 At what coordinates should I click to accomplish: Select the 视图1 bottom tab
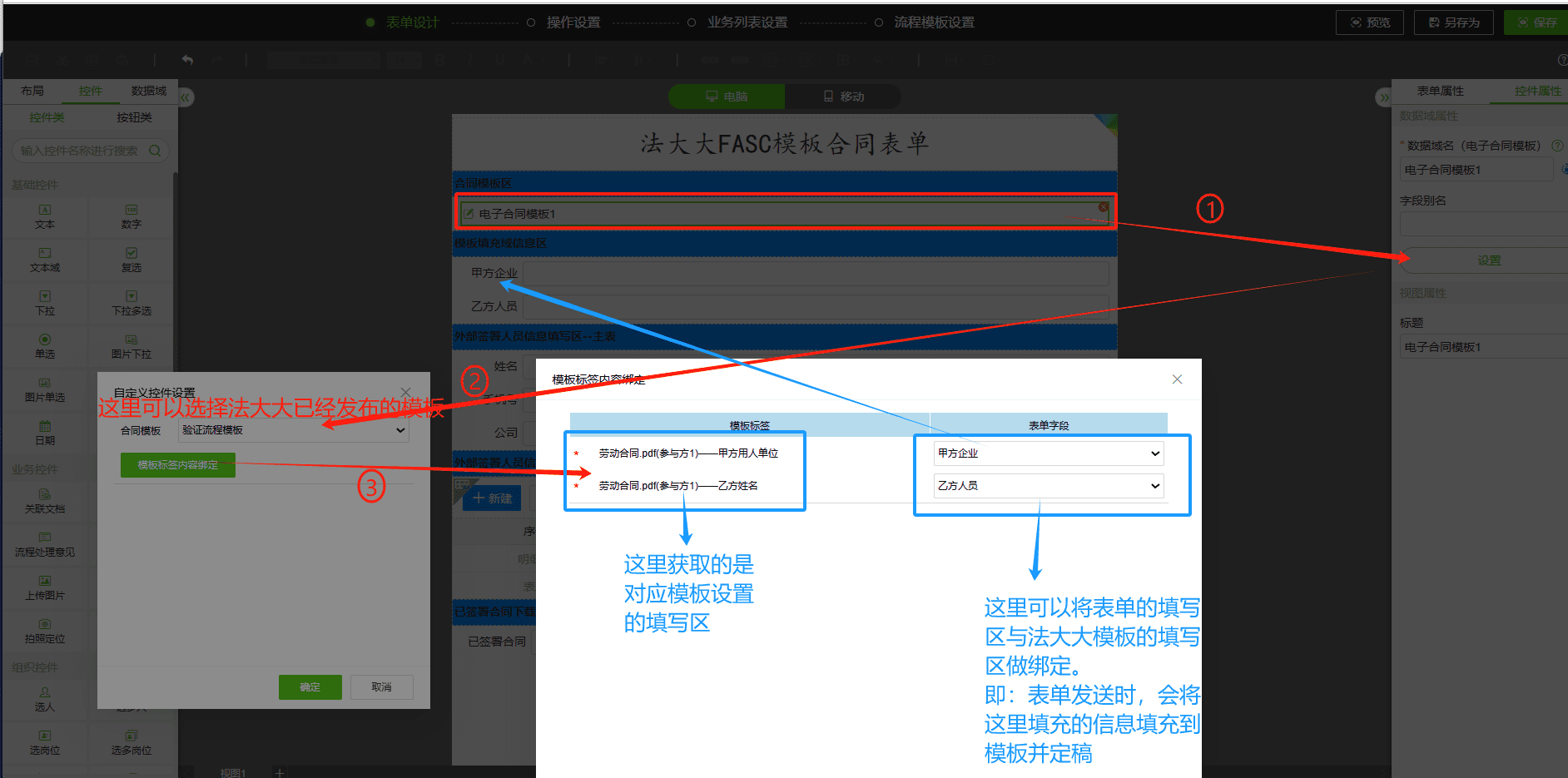coord(232,773)
